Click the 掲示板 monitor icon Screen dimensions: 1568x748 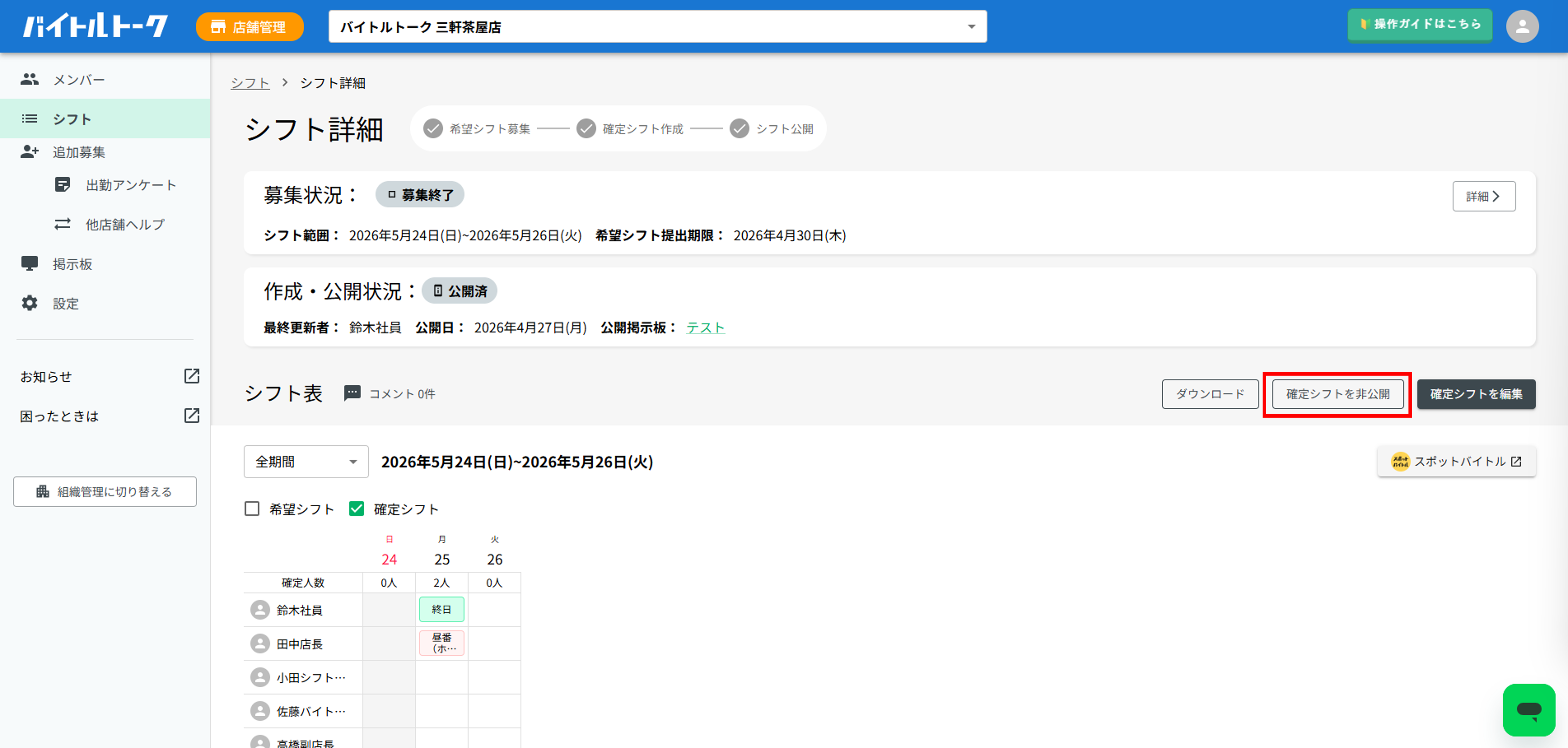pyautogui.click(x=29, y=263)
